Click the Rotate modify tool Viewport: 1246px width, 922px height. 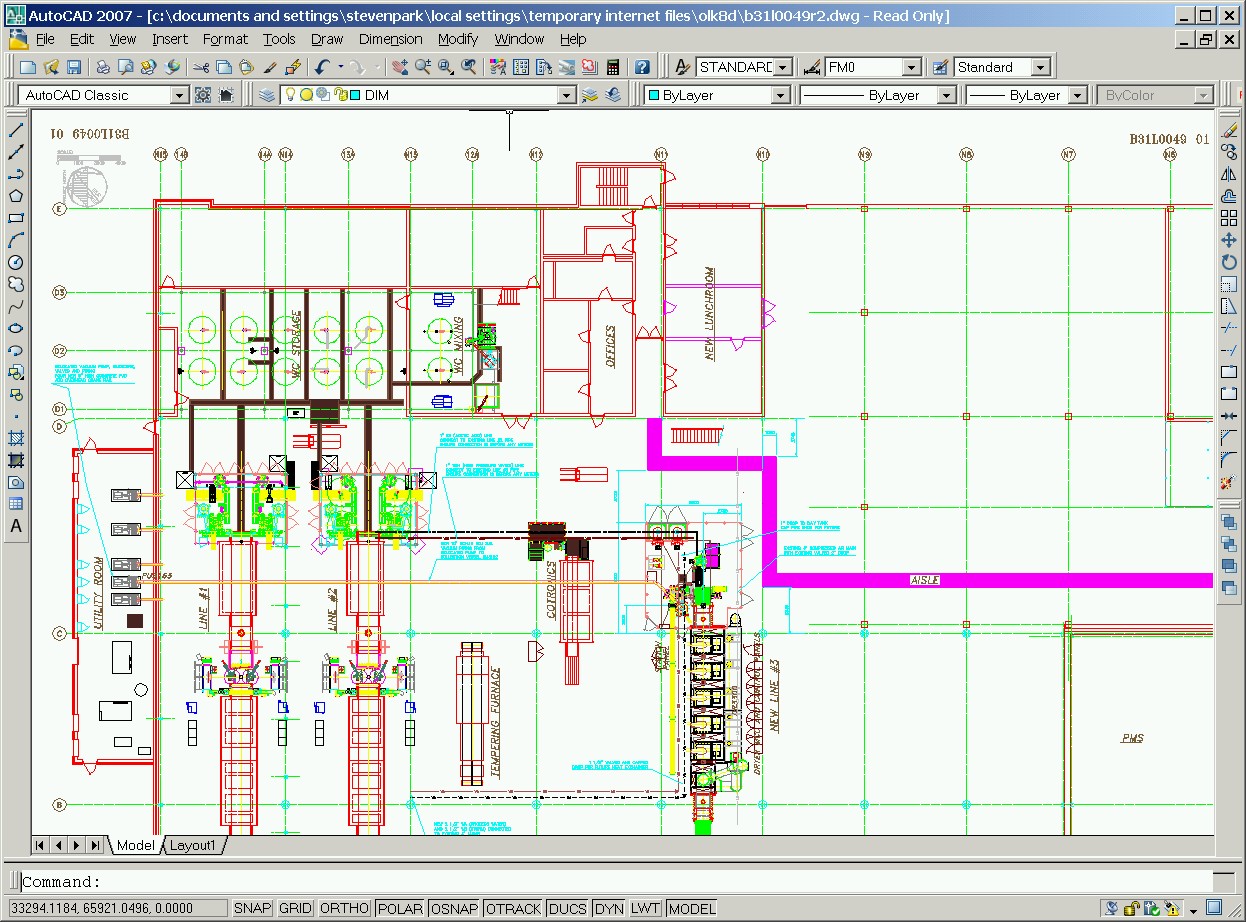coord(1229,262)
